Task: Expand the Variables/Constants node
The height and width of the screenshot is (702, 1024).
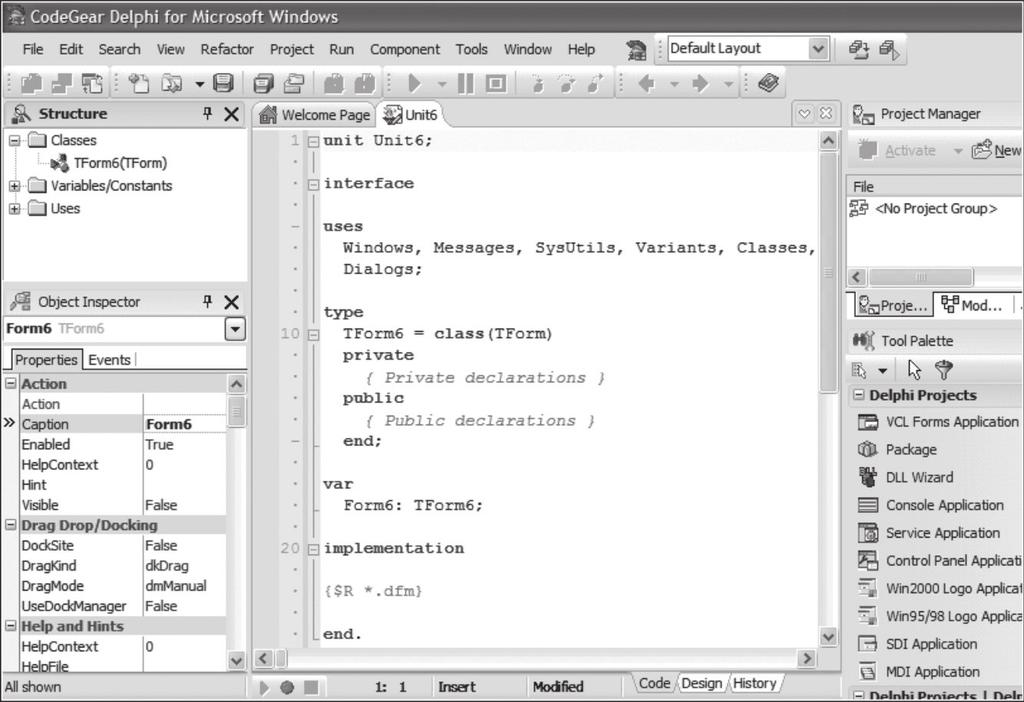Action: 14,186
